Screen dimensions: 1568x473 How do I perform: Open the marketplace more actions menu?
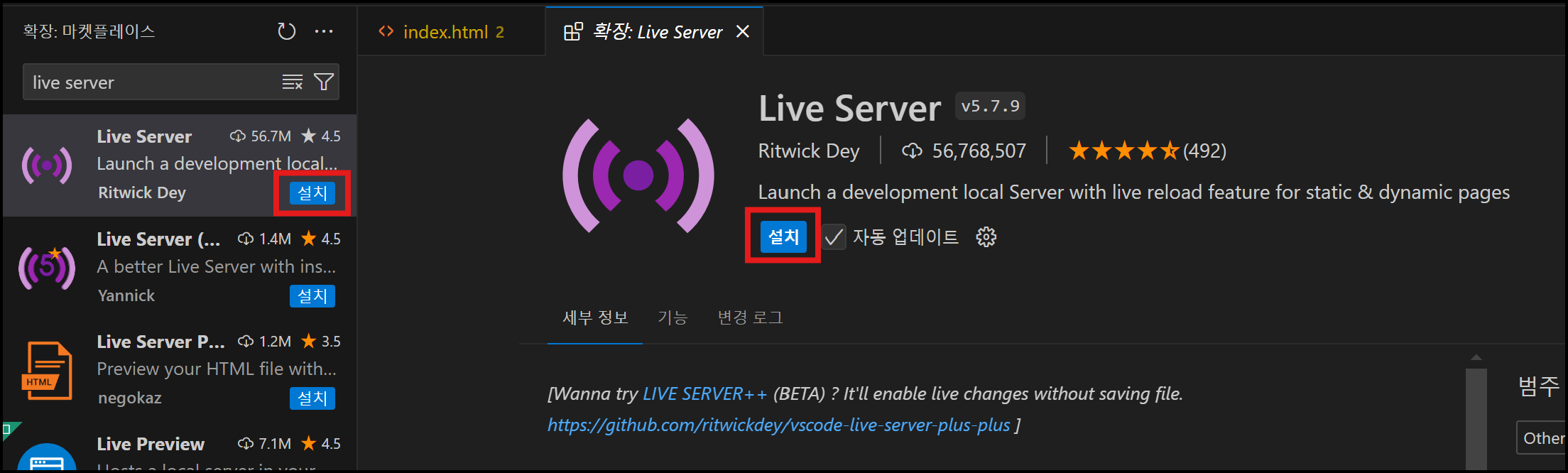pos(324,31)
